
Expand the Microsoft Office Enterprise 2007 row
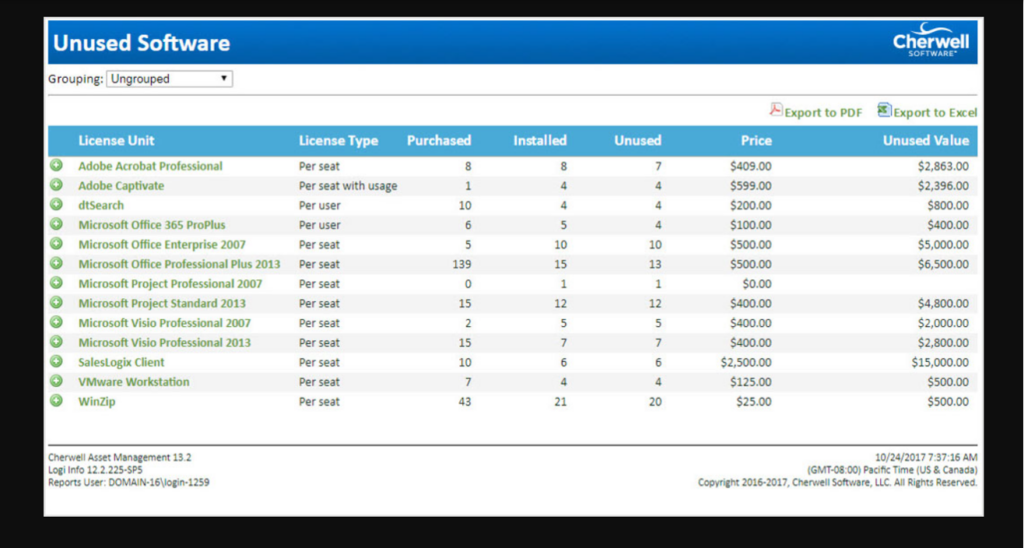(x=56, y=244)
